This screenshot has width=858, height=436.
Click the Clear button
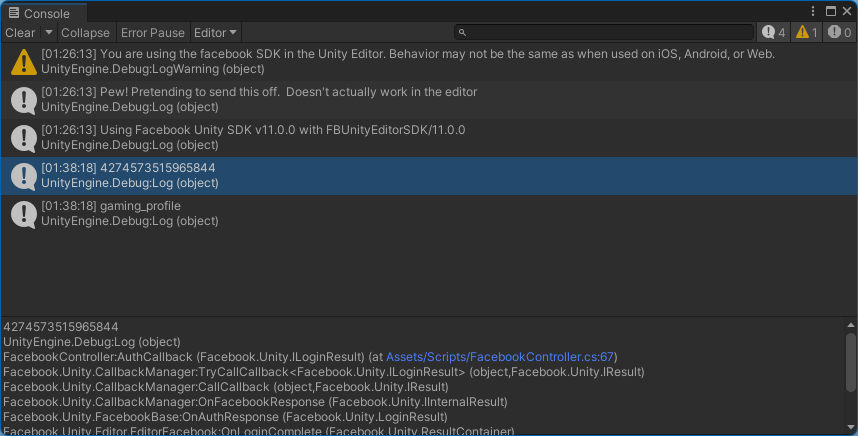[x=20, y=33]
